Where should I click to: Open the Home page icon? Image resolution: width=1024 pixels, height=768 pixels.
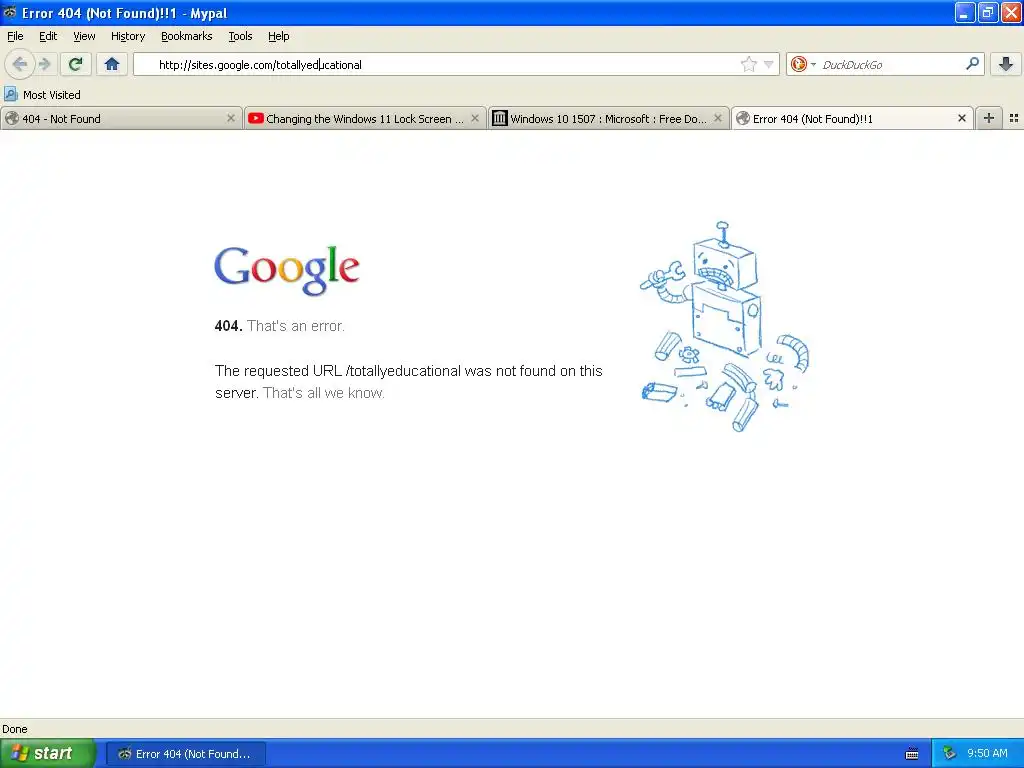click(x=112, y=64)
